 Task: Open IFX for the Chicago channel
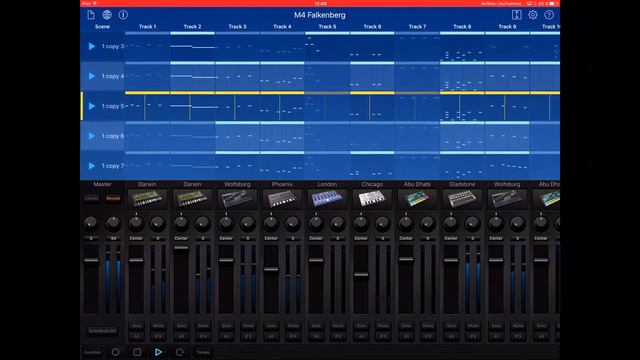(382, 336)
